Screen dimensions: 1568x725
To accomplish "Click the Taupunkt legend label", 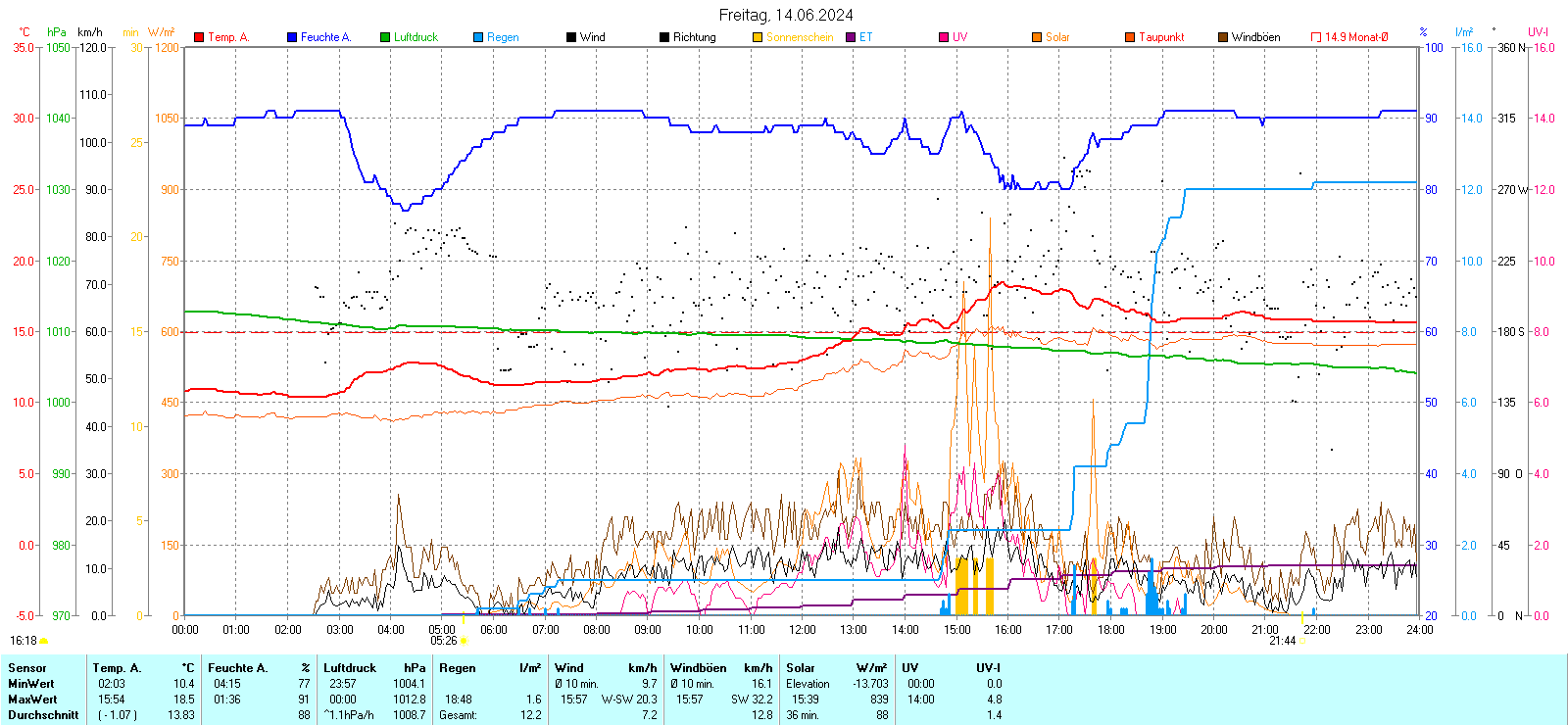I will point(1161,37).
